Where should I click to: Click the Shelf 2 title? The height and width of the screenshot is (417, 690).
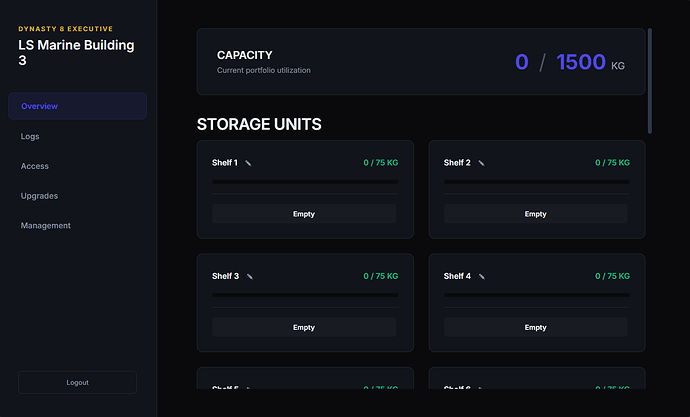(x=457, y=163)
